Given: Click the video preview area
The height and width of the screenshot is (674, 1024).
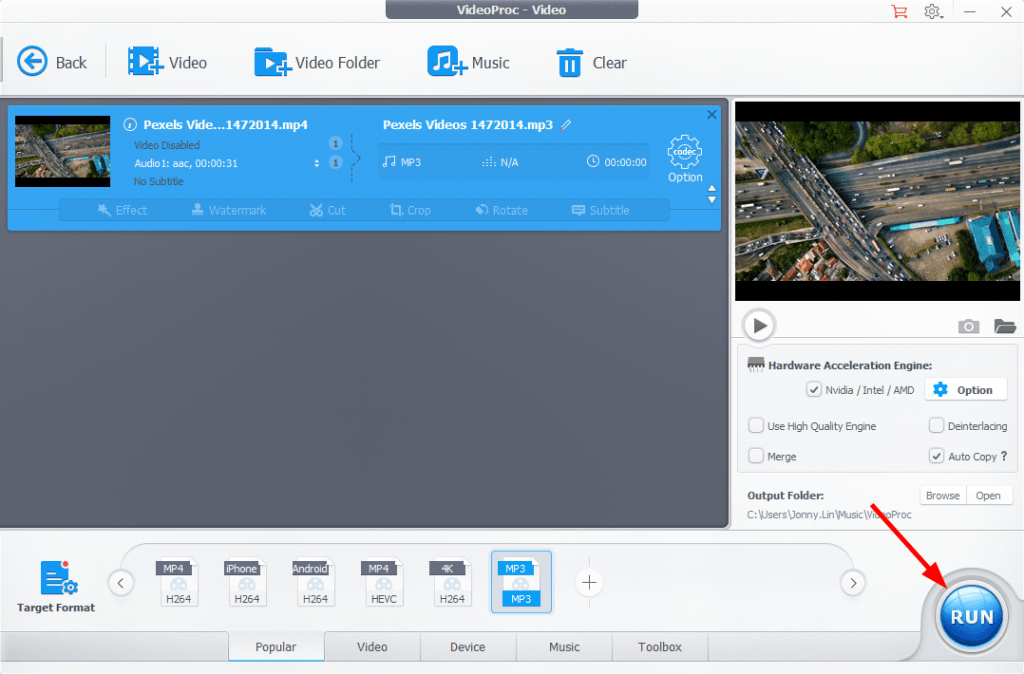Looking at the screenshot, I should (x=877, y=201).
